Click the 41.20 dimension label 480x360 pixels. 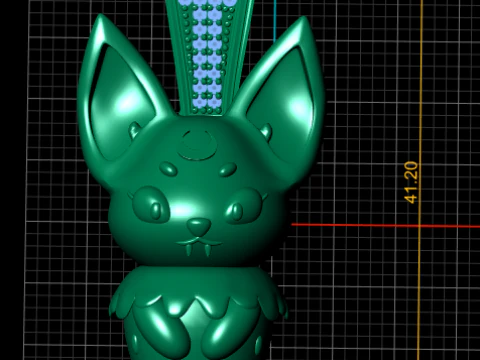(x=411, y=182)
